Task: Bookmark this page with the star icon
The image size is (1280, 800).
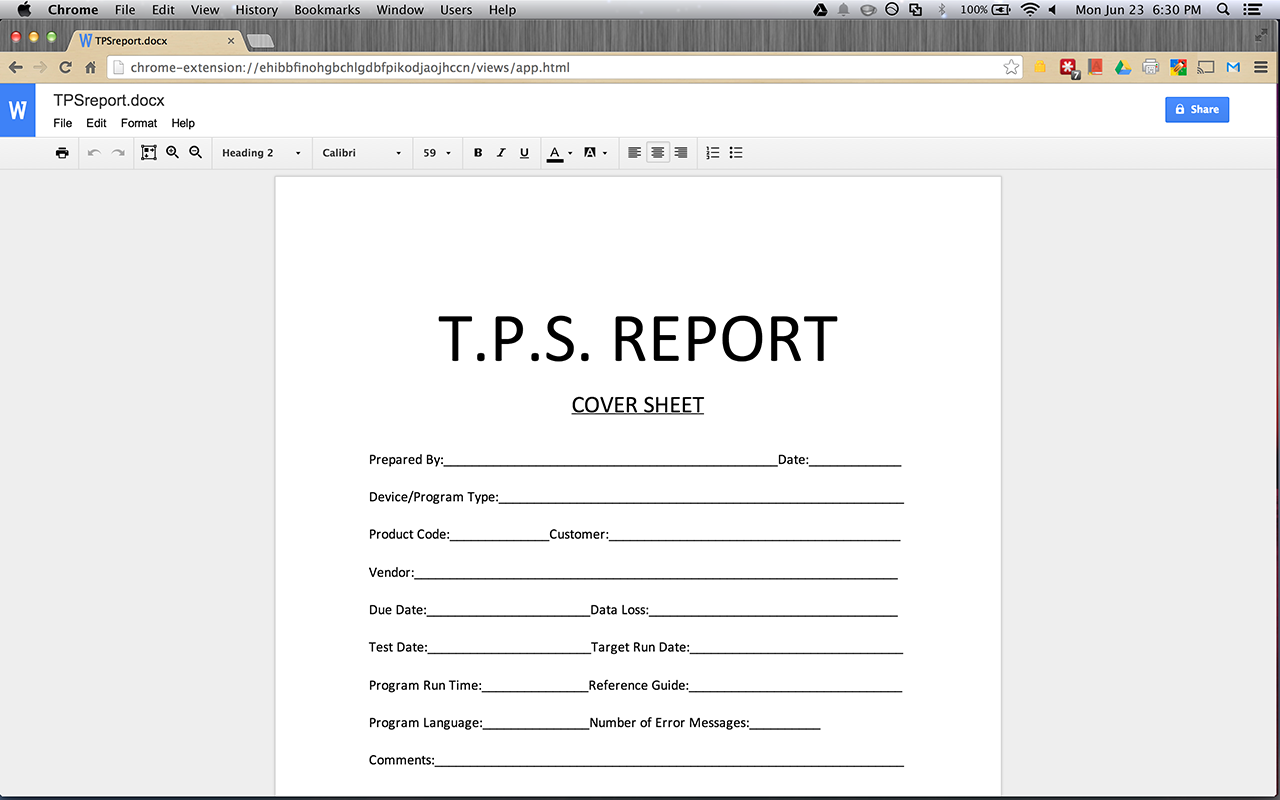Action: (x=1011, y=67)
